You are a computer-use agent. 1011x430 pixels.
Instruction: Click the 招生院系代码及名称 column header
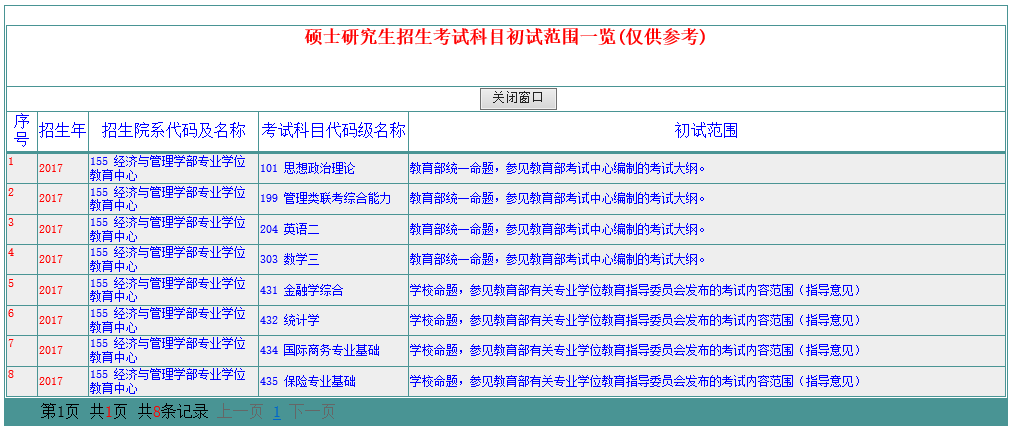click(x=173, y=130)
